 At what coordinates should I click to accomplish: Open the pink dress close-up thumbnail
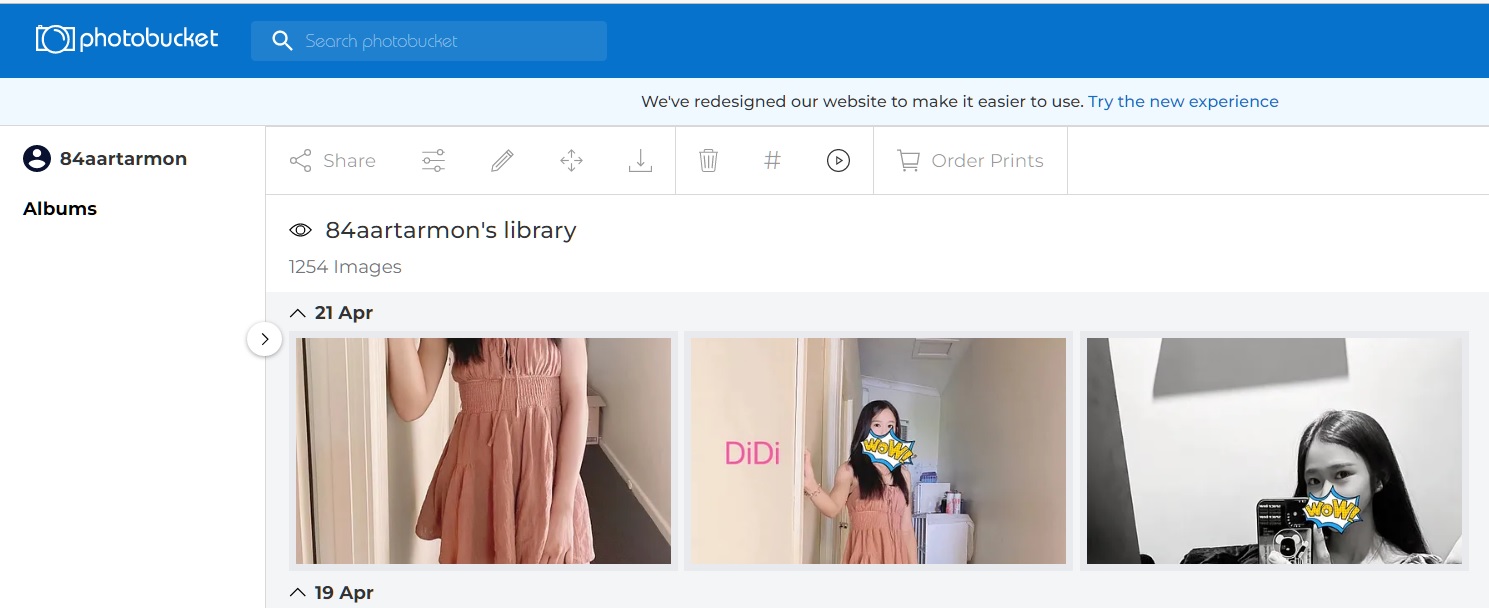(483, 451)
